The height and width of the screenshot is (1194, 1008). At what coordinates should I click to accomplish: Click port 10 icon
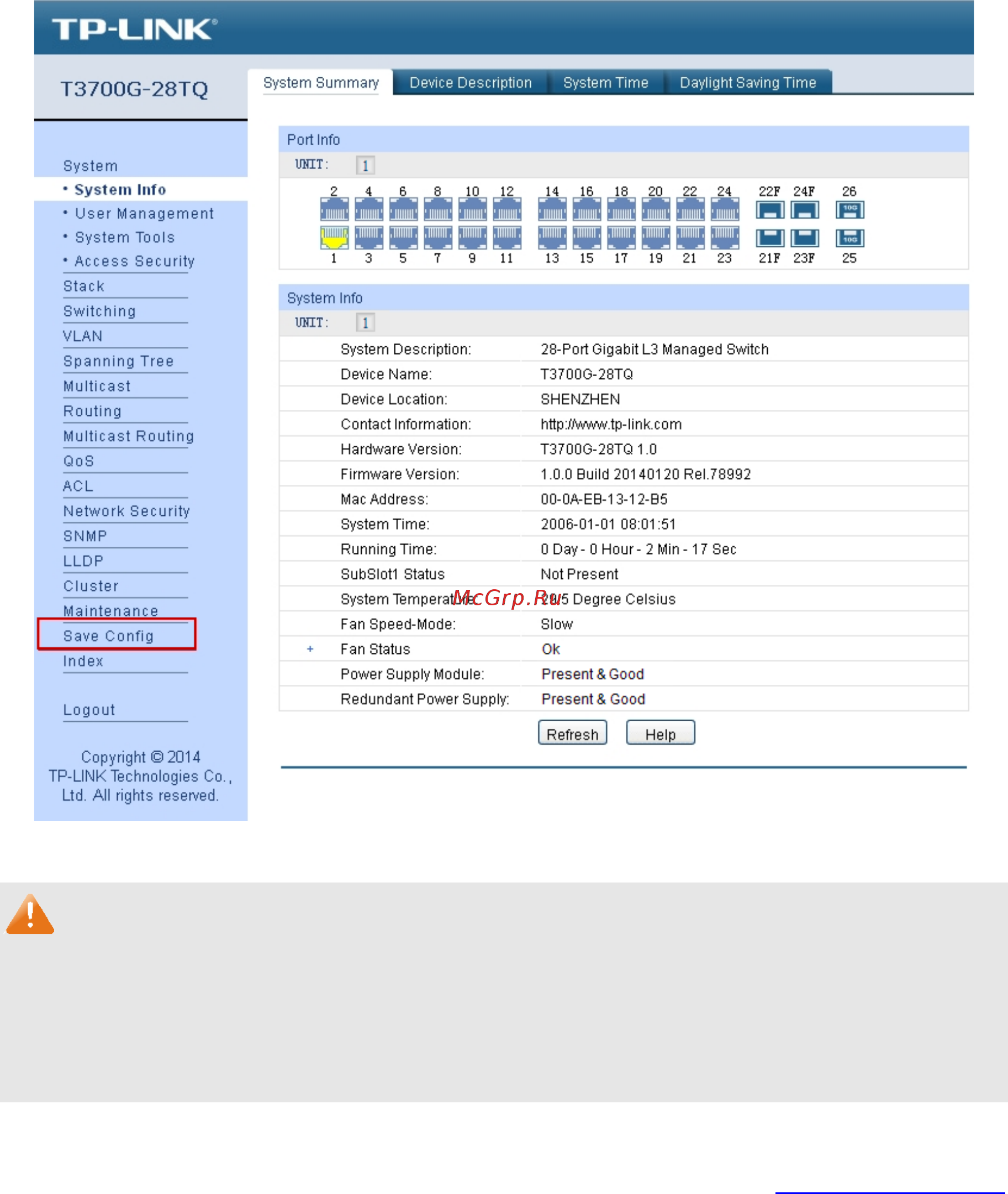(473, 210)
